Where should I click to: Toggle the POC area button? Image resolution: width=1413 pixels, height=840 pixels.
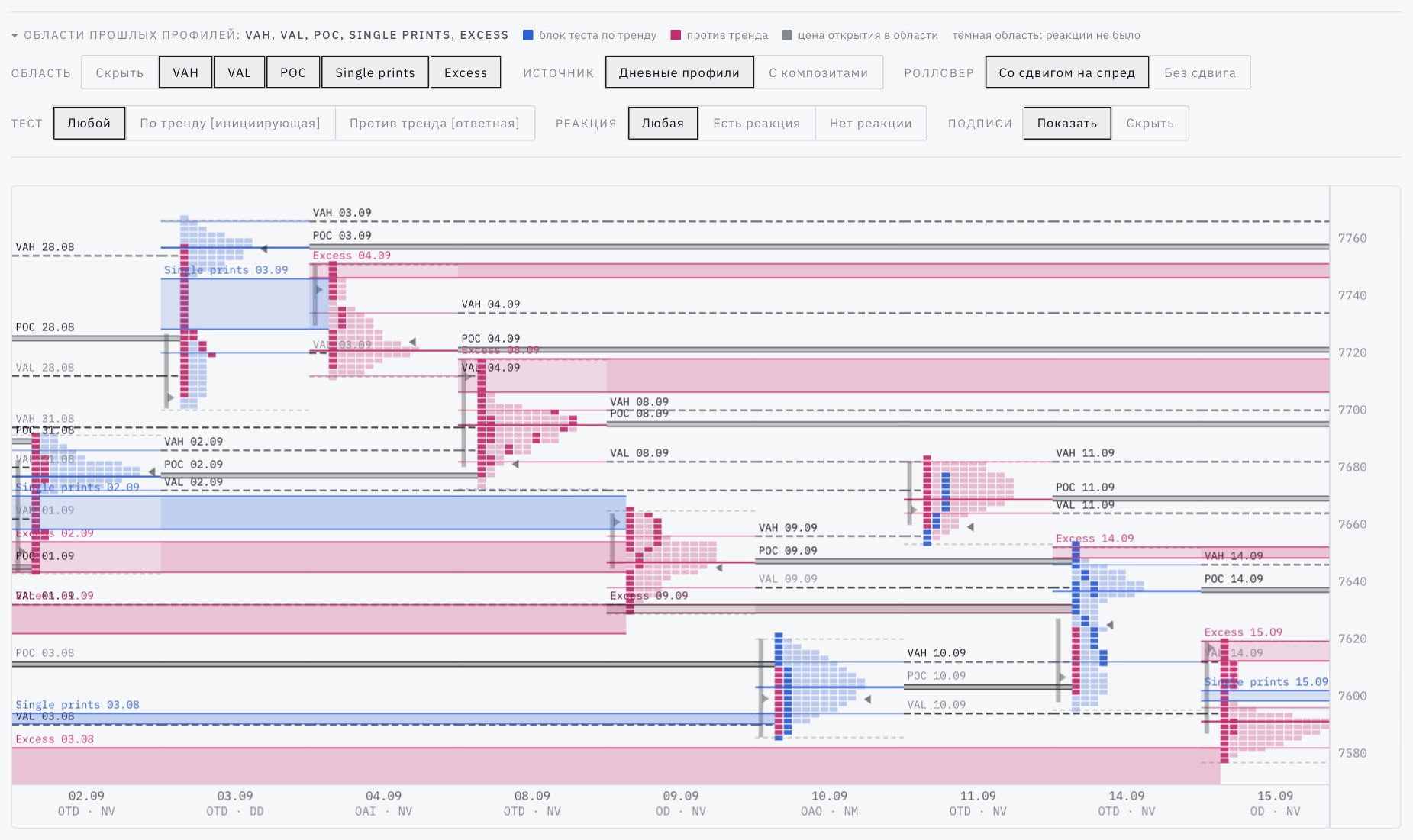pos(293,72)
